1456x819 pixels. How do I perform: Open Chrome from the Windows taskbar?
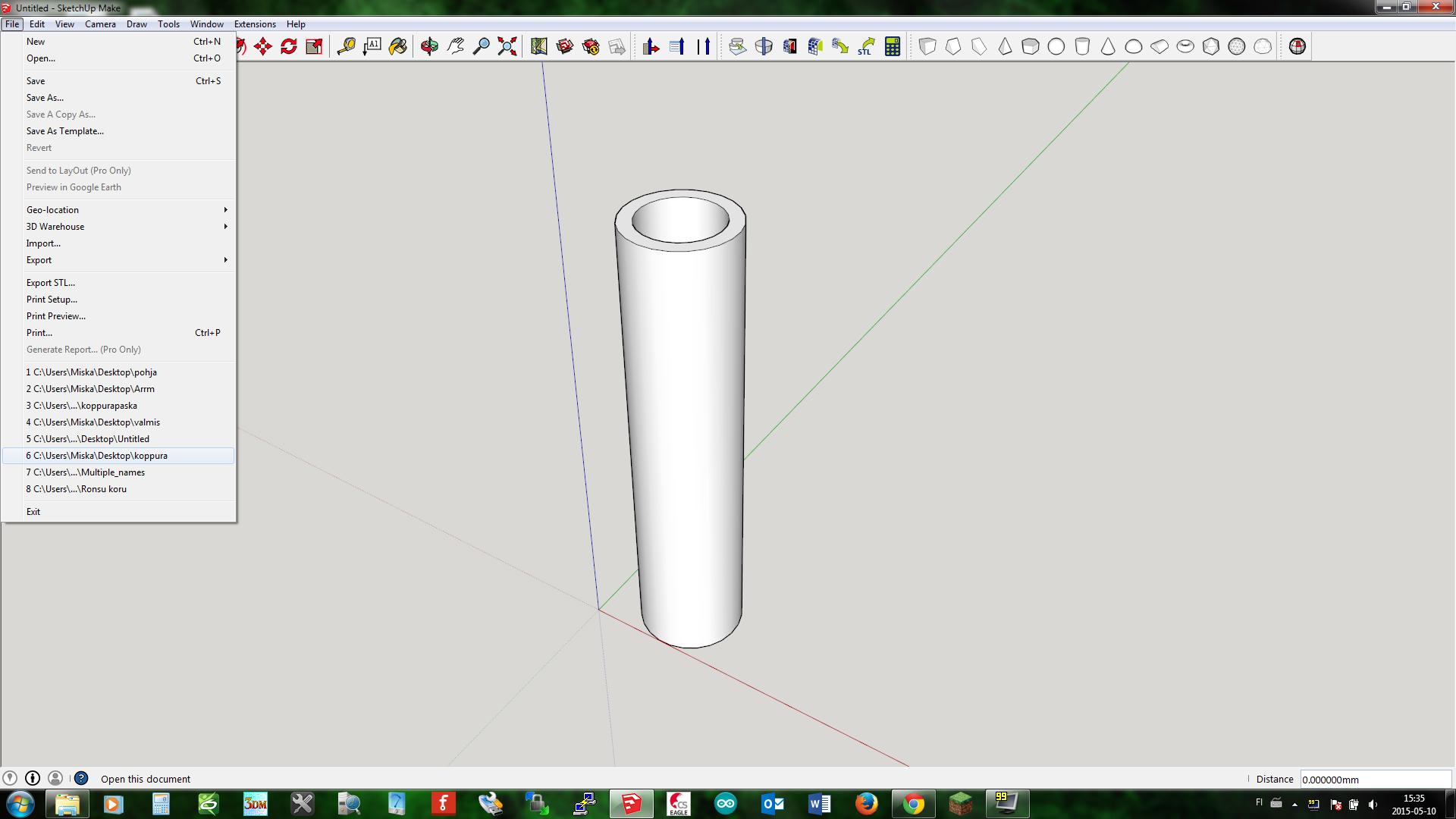pos(914,804)
